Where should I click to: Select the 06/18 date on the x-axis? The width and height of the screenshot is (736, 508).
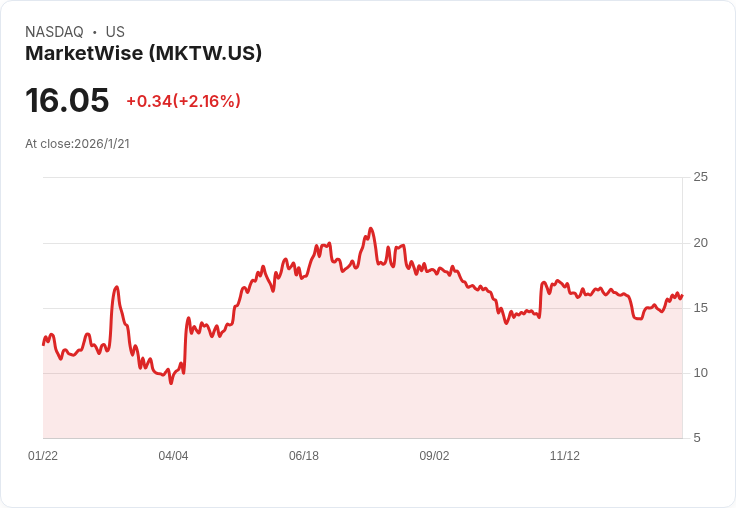point(304,456)
